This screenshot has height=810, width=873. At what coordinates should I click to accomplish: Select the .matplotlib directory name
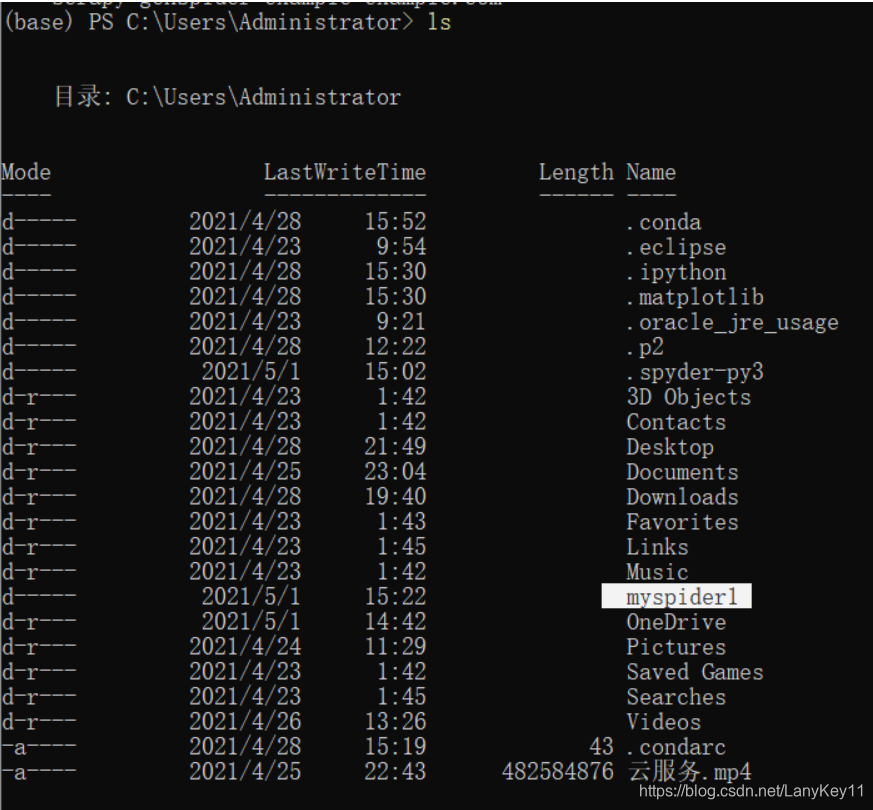tap(695, 297)
